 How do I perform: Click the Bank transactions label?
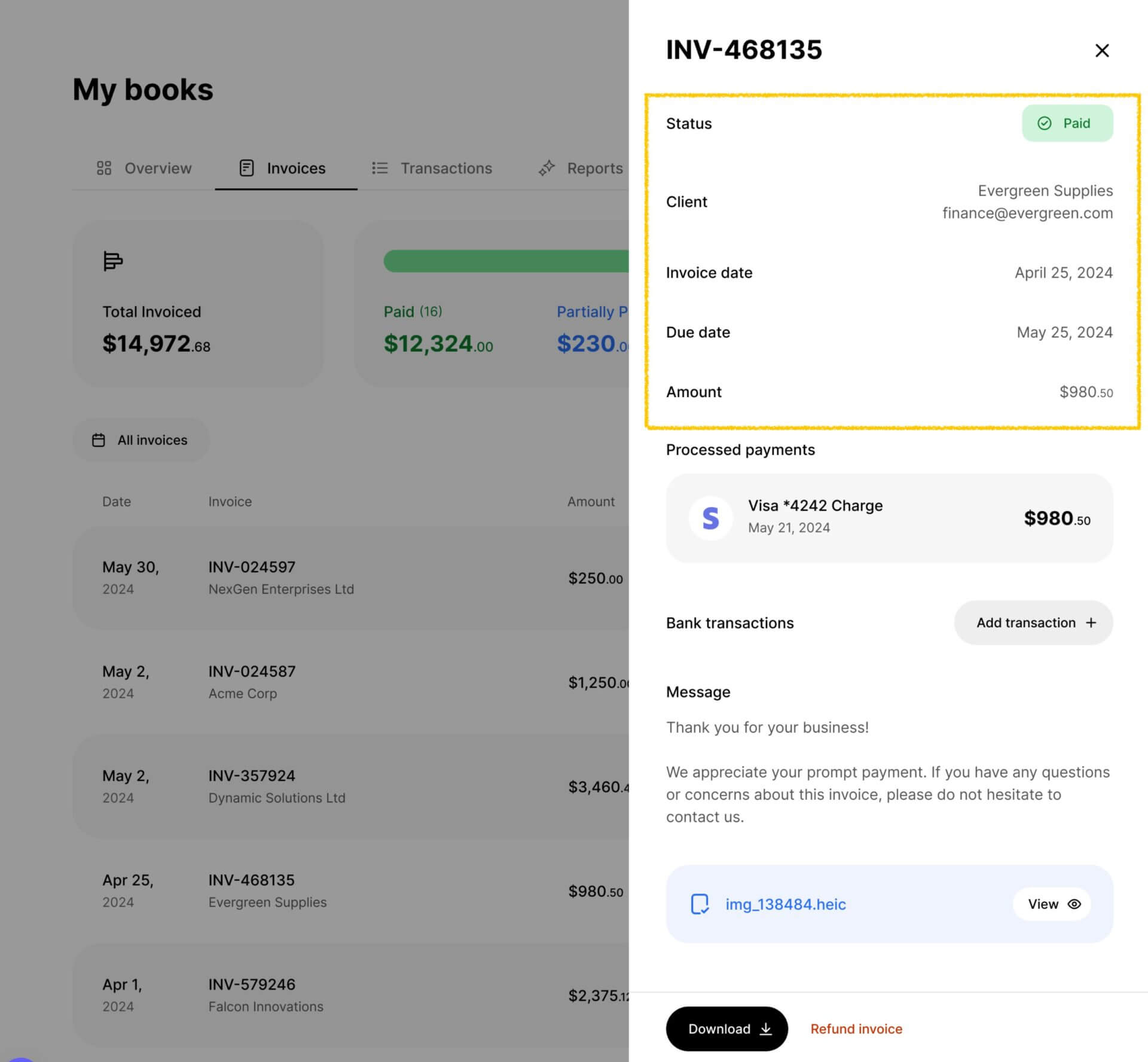729,622
